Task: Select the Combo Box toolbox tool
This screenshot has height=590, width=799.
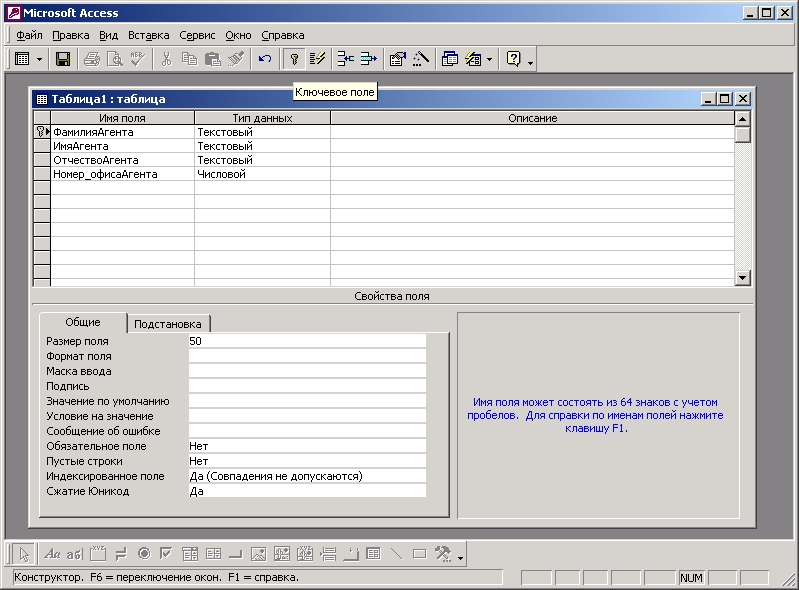Action: 190,554
